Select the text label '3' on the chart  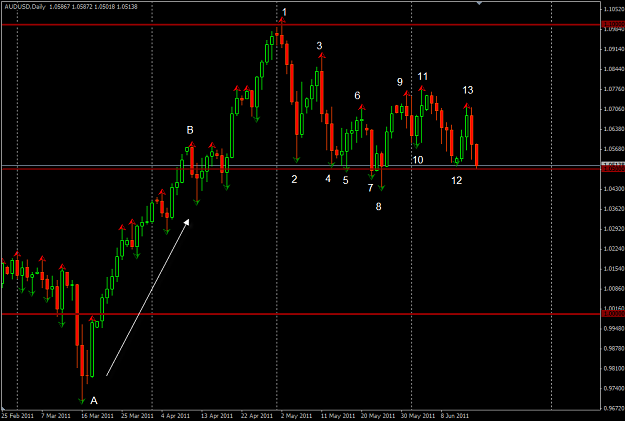point(319,46)
